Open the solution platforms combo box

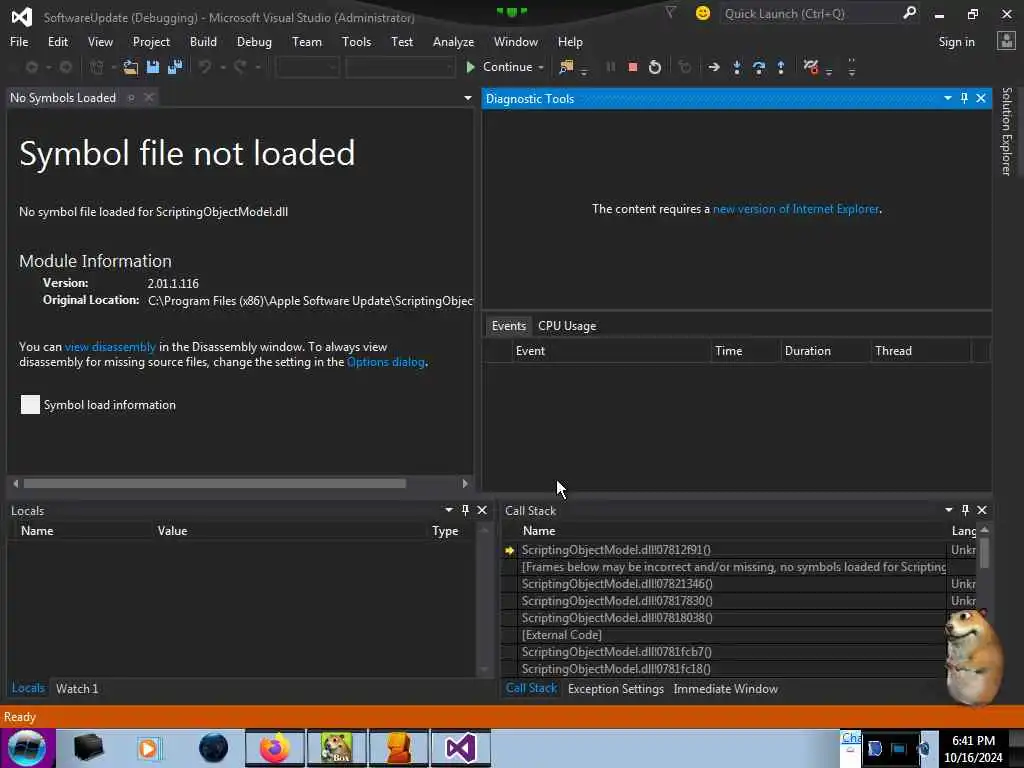tap(400, 67)
